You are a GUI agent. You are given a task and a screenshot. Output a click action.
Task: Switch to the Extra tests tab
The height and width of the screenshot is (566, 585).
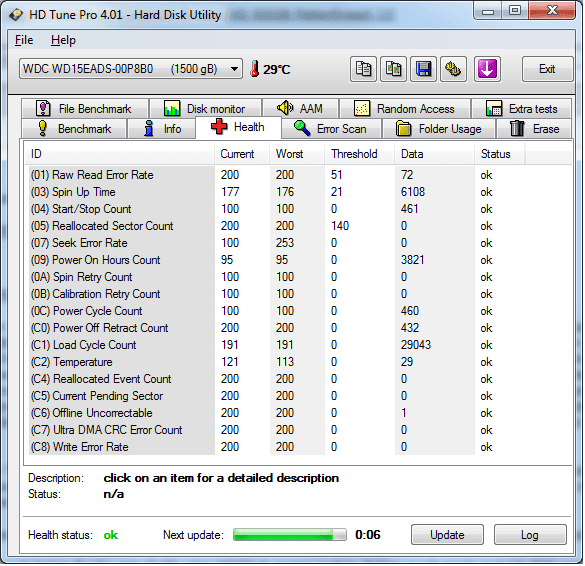522,109
